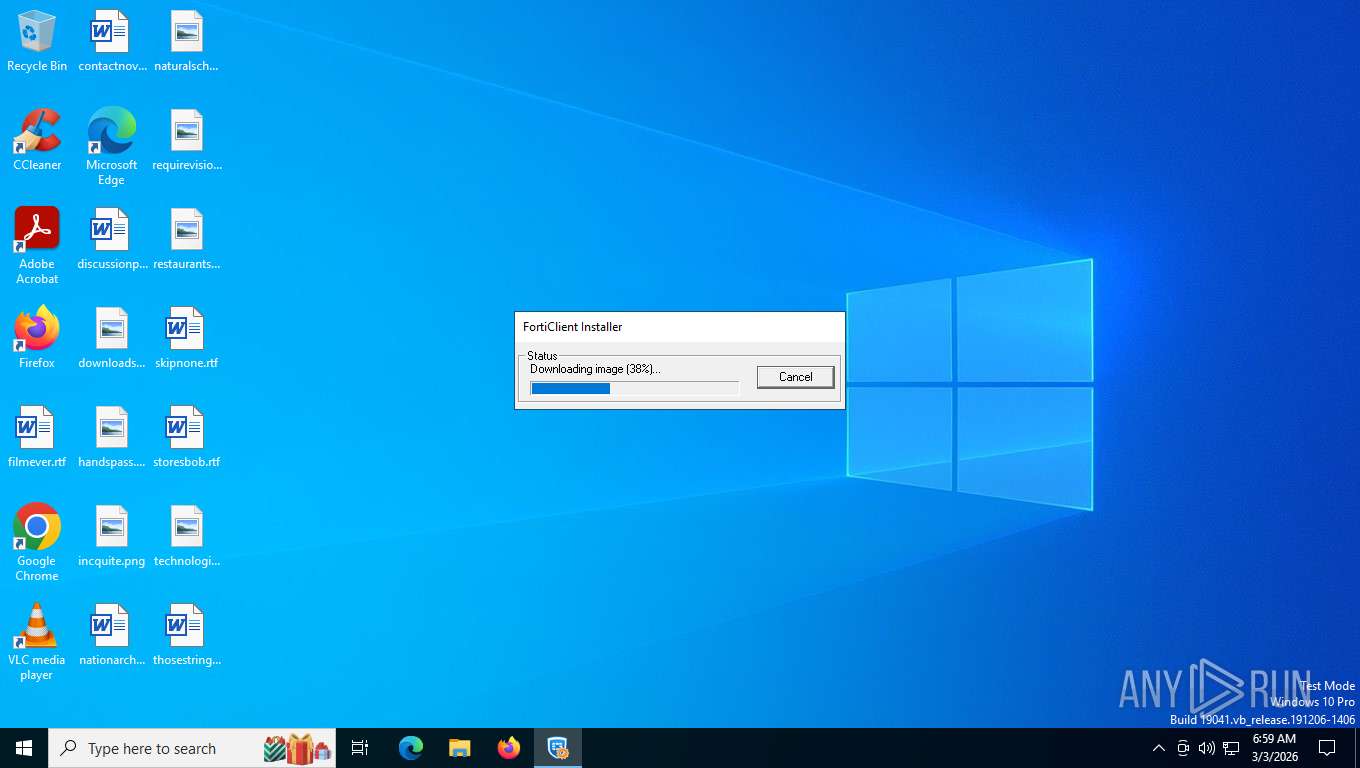1360x768 pixels.
Task: Click the download progress bar in FortiClient Installer
Action: point(635,388)
